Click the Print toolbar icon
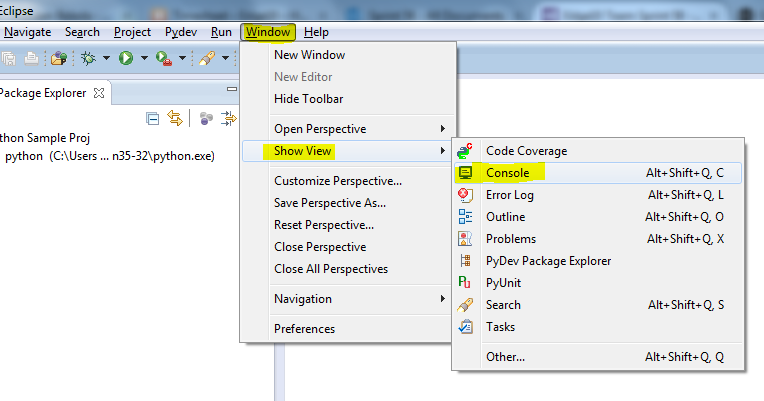This screenshot has width=764, height=401. click(32, 58)
